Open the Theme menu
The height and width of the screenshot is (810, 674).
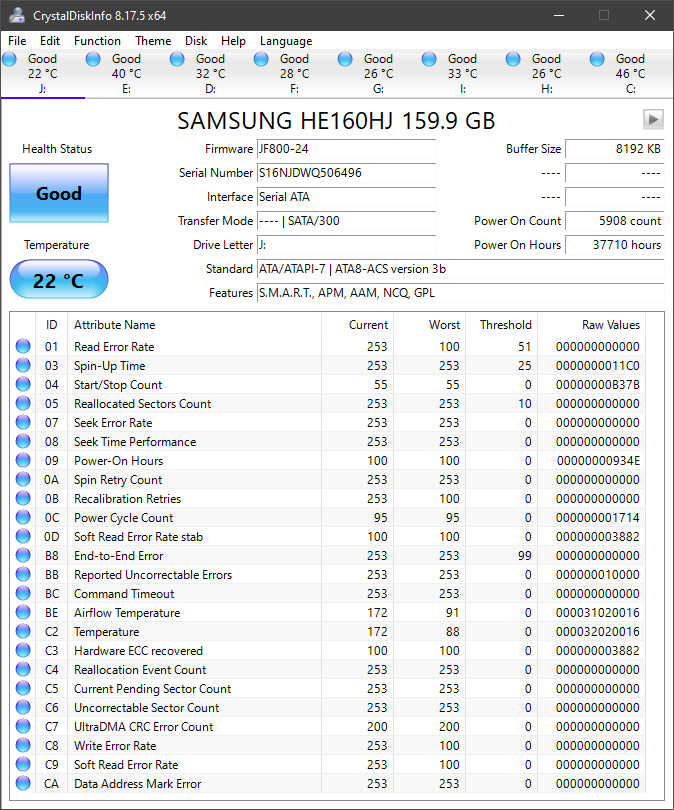tap(153, 41)
